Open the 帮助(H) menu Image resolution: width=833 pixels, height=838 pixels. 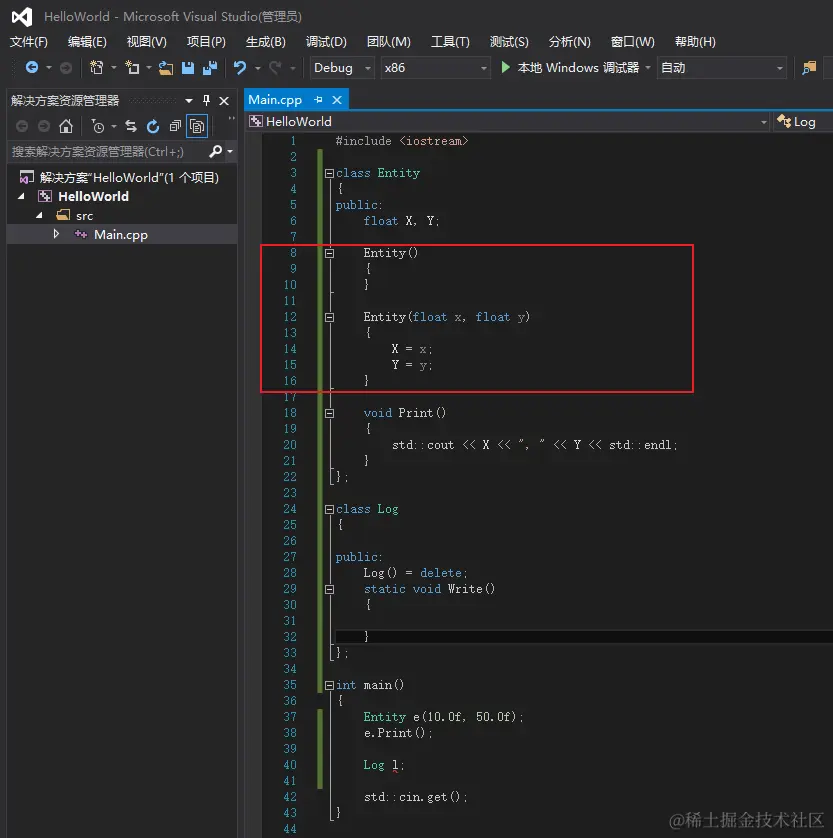[x=695, y=42]
